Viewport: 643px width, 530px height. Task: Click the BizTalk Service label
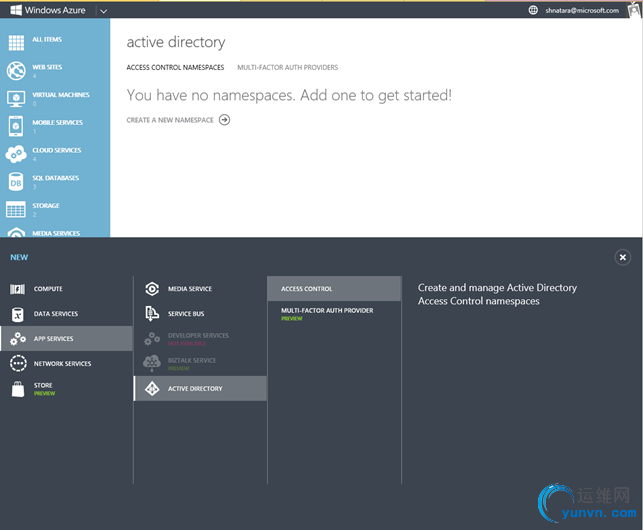point(192,360)
